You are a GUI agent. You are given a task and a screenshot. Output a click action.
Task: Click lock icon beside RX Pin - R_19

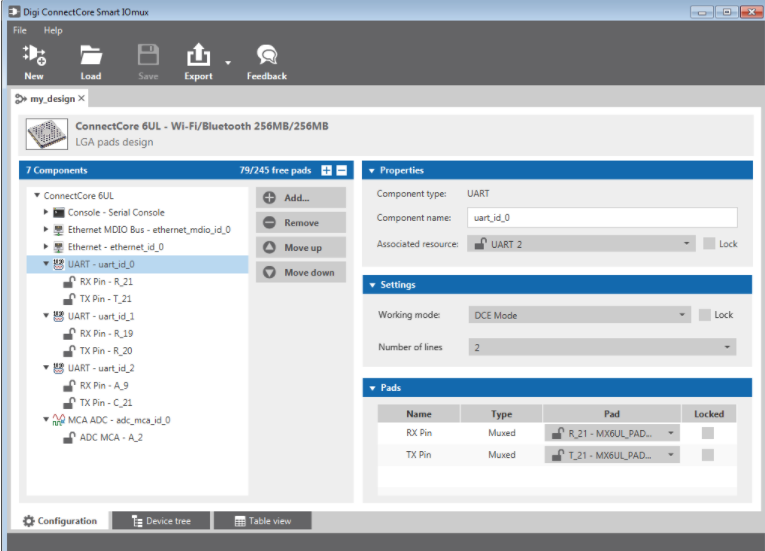pyautogui.click(x=70, y=333)
